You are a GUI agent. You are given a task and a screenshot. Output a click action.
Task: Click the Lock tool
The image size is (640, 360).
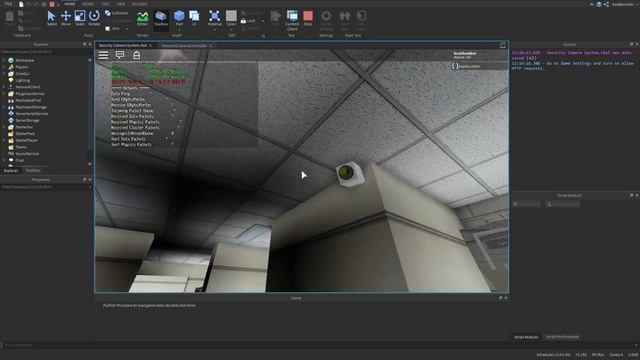[248, 21]
